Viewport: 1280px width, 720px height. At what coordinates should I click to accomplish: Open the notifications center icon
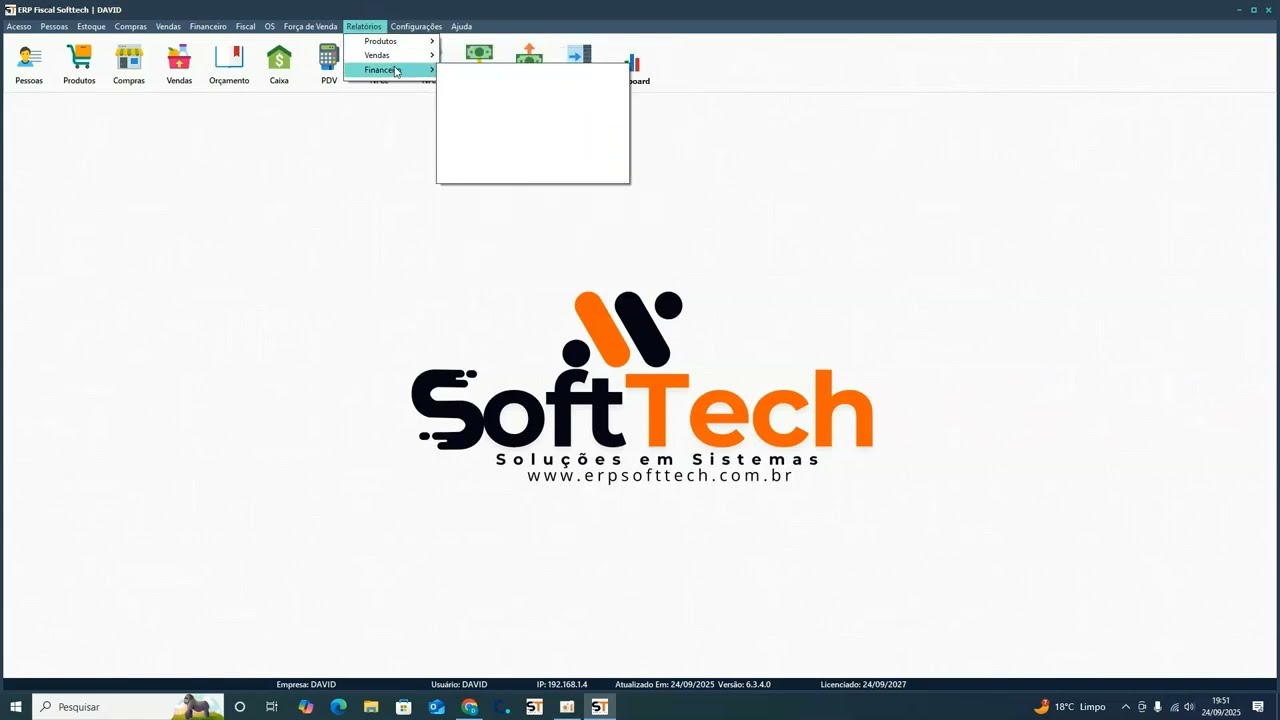(x=1258, y=707)
